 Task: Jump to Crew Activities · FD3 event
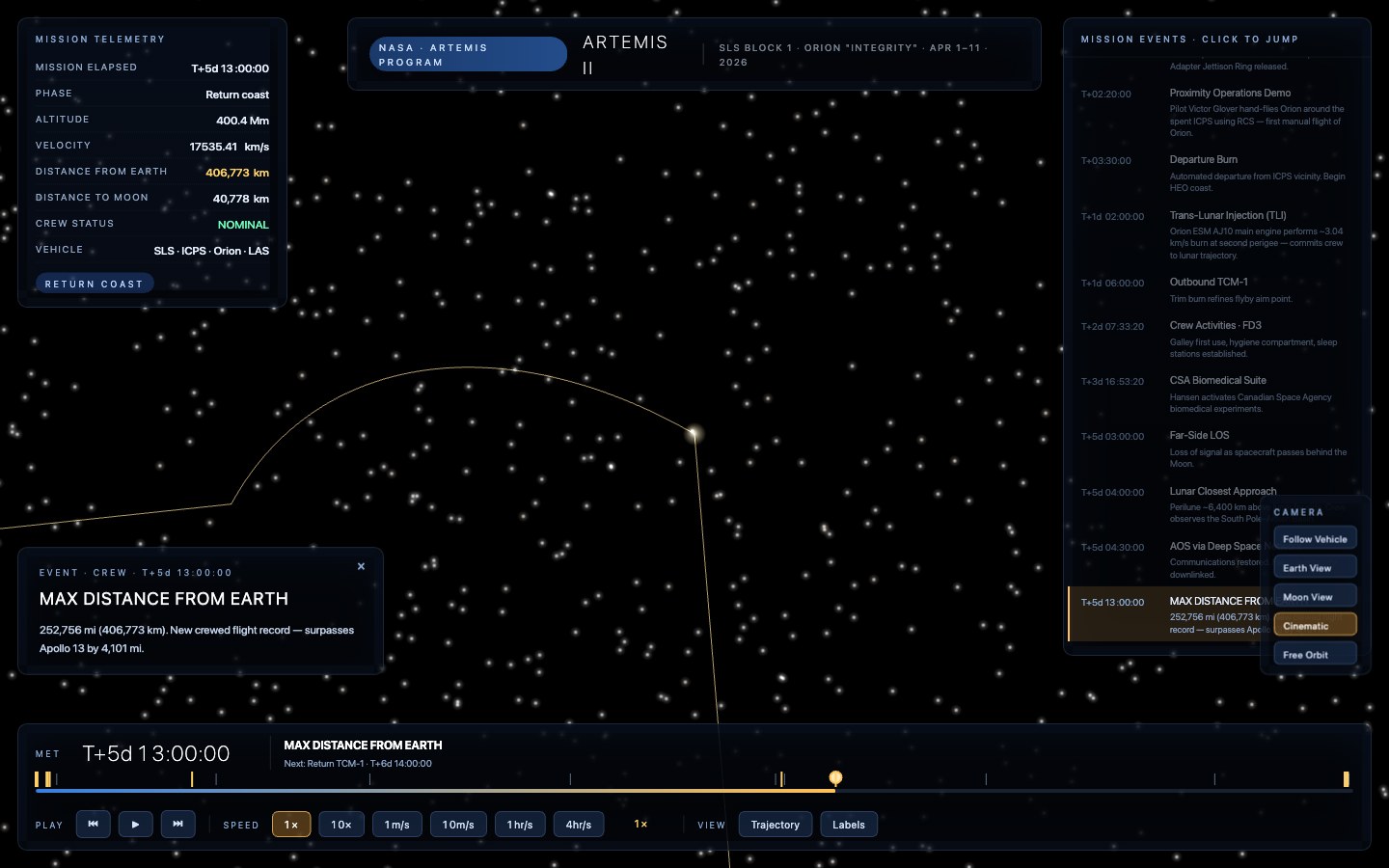pyautogui.click(x=1216, y=339)
